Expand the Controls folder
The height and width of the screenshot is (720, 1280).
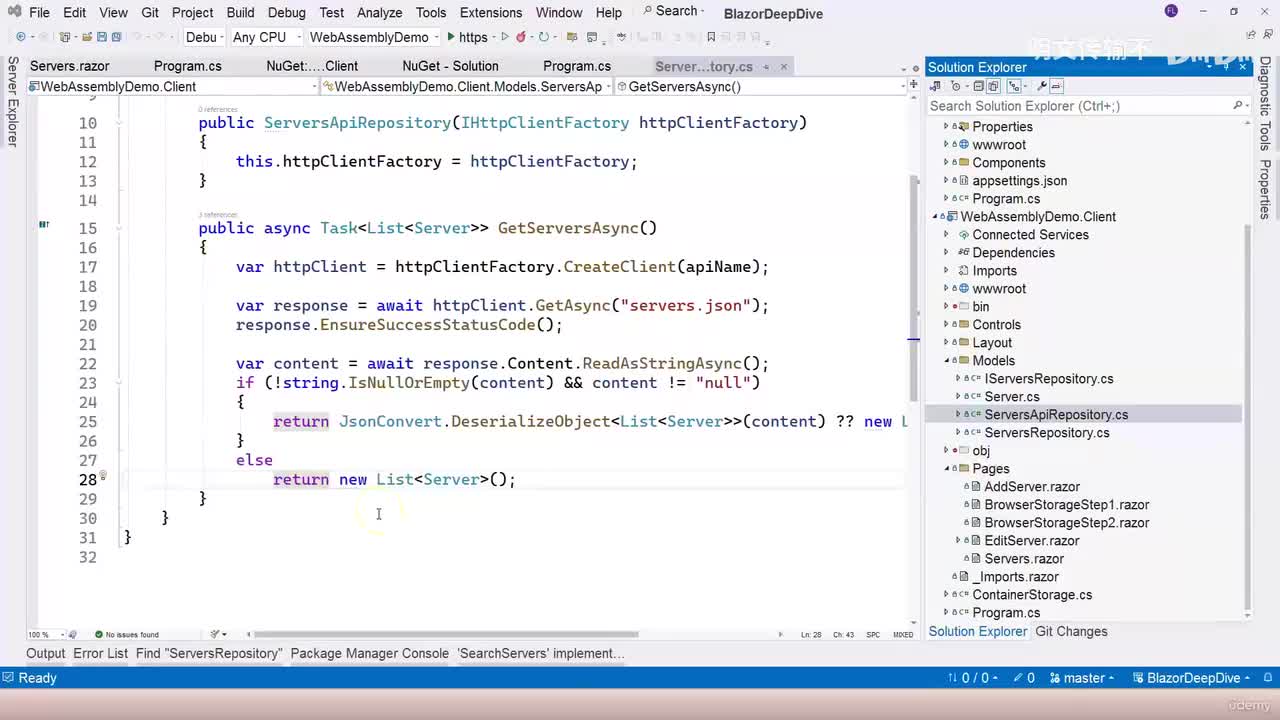[x=947, y=325]
